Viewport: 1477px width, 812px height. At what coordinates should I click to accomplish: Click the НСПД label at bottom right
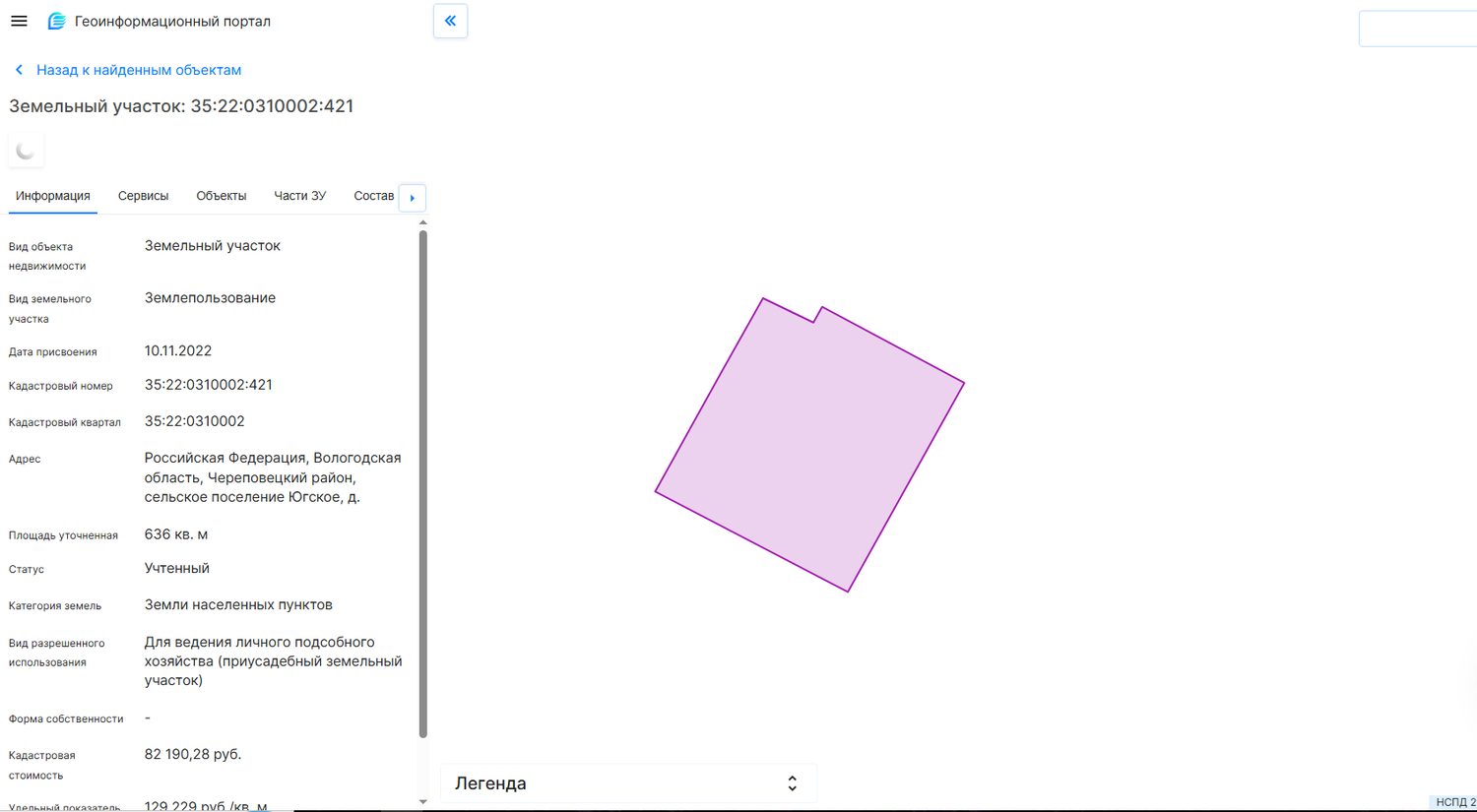(x=1455, y=802)
